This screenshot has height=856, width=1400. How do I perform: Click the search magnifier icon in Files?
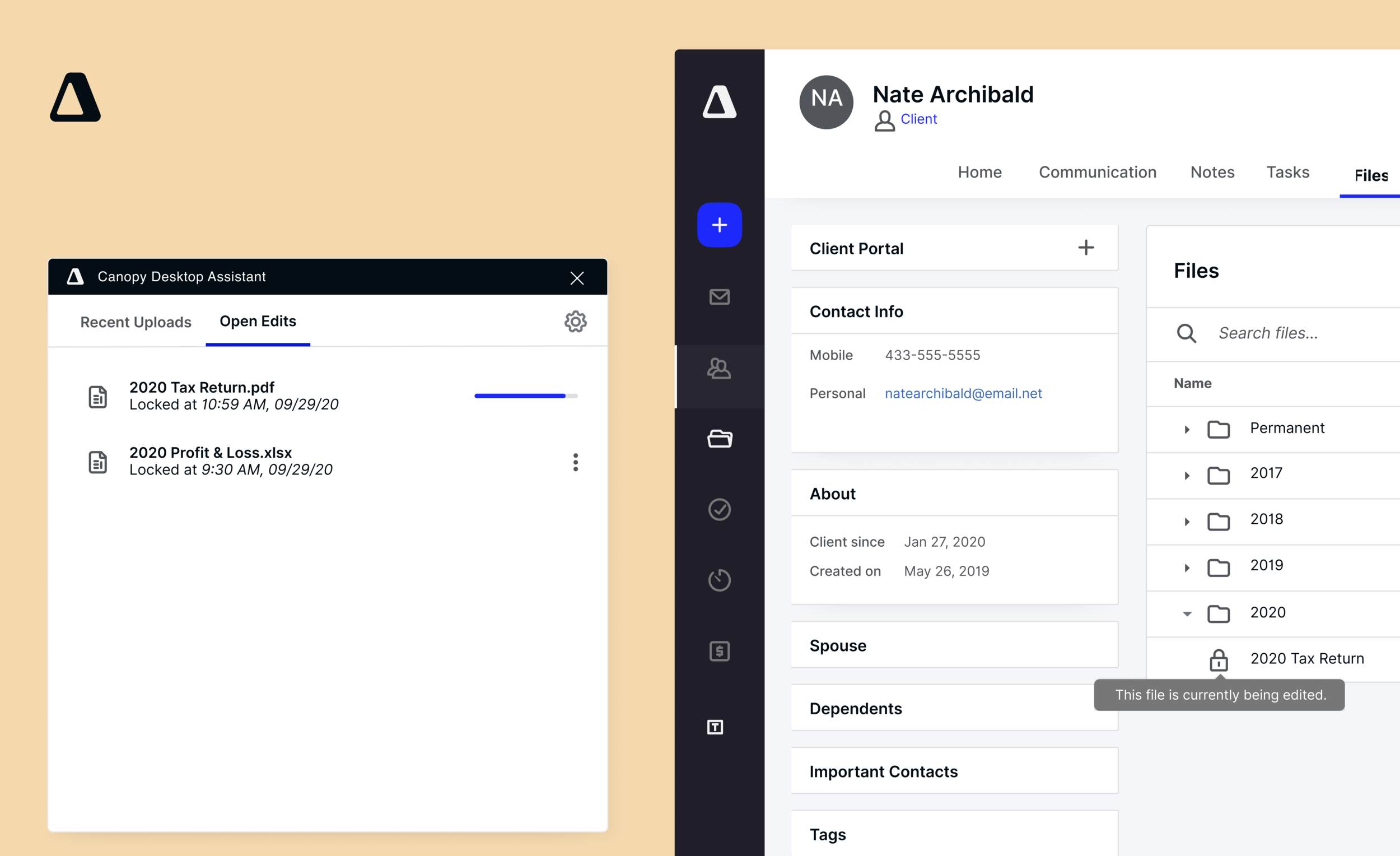[1187, 333]
